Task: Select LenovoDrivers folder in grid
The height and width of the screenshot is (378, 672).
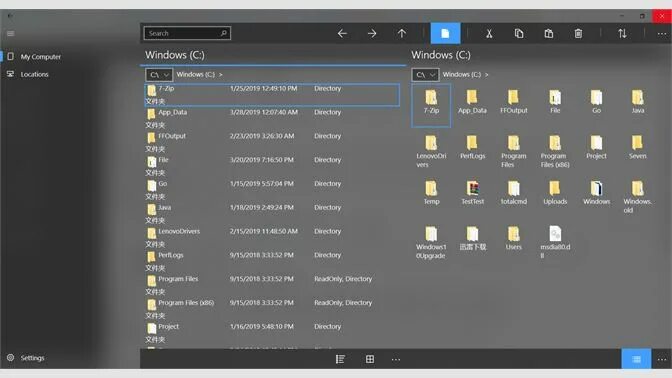Action: coord(431,152)
